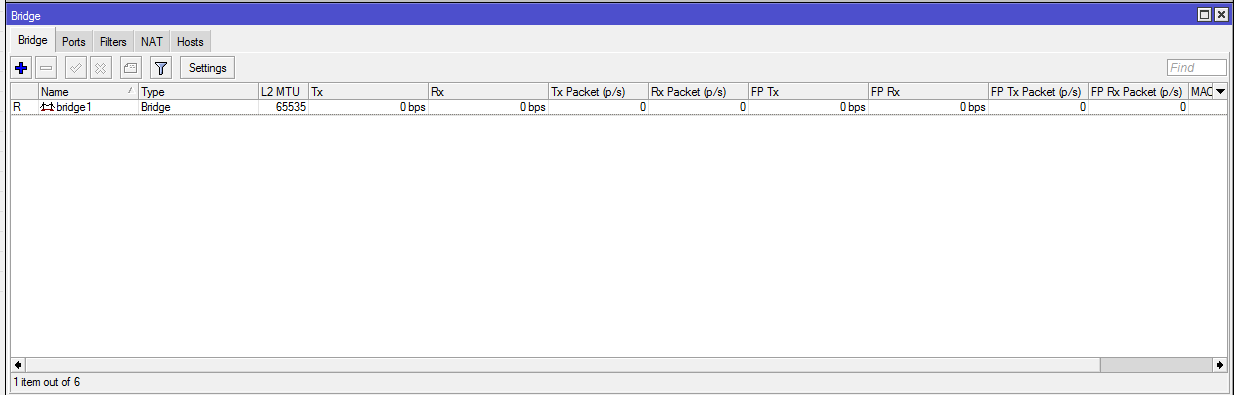Click the FP Tx column header
Image resolution: width=1234 pixels, height=395 pixels.
tap(808, 91)
